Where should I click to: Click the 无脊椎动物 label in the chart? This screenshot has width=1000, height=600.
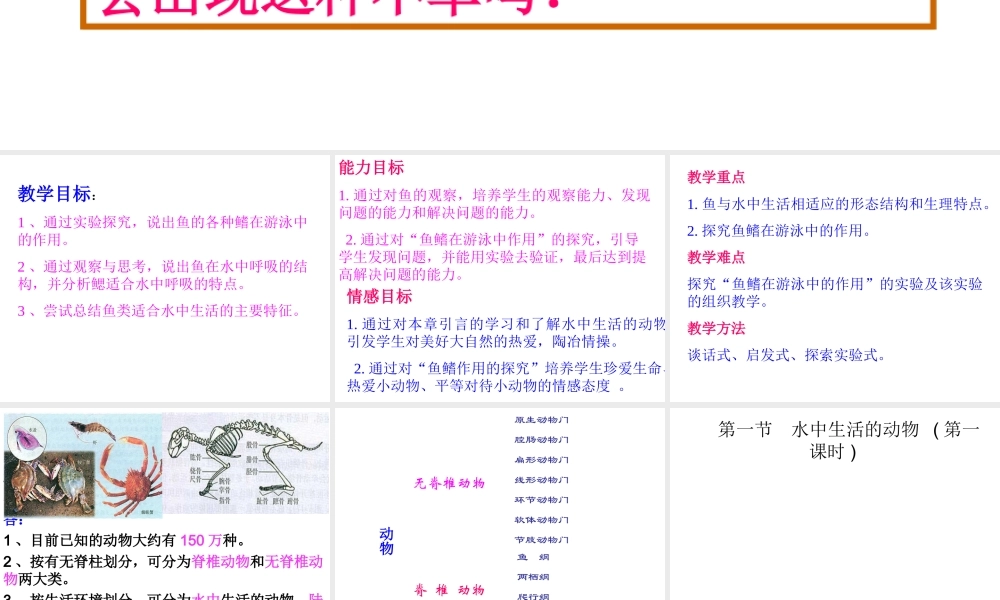point(450,483)
